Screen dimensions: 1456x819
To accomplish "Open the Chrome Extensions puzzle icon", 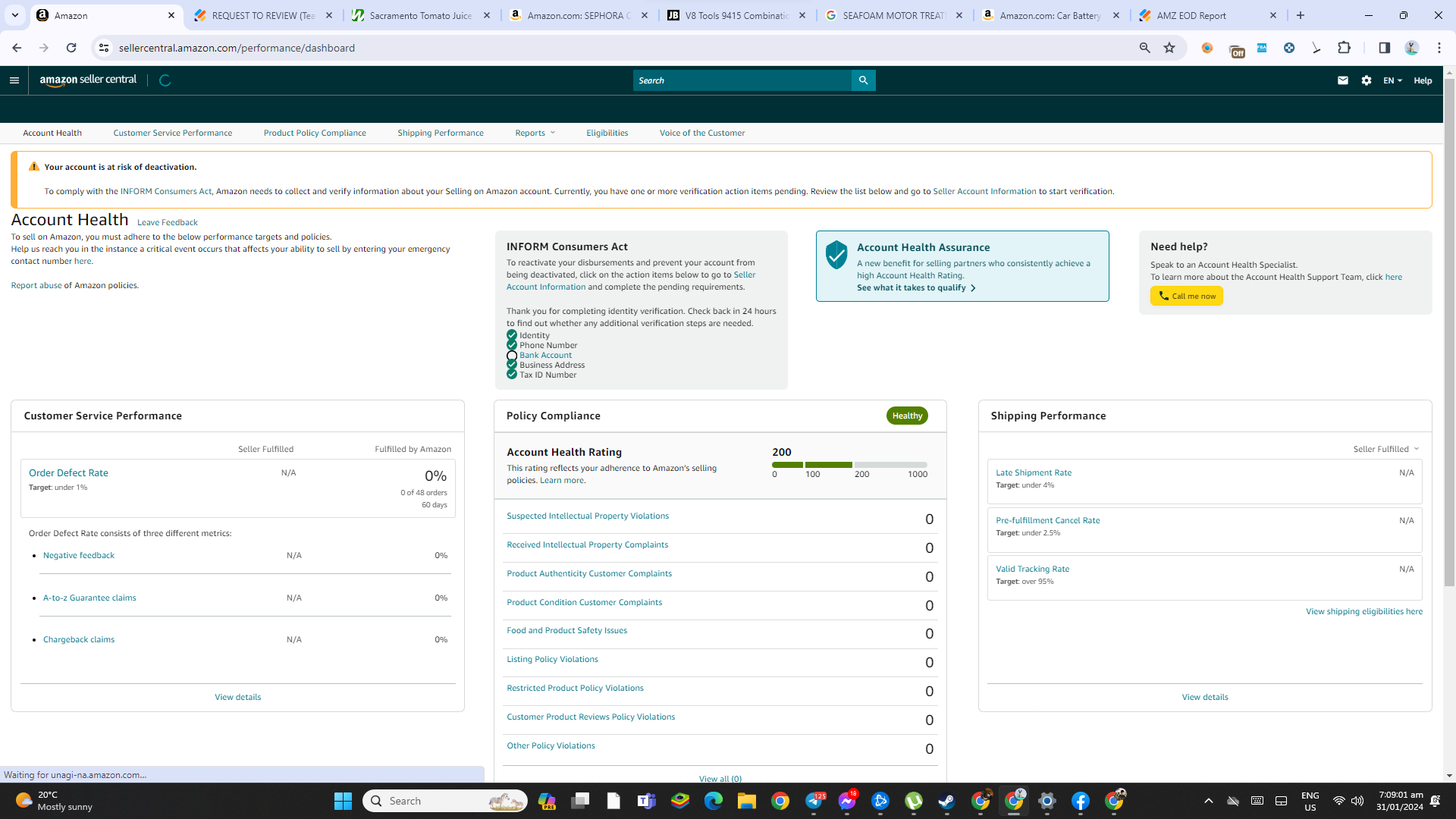I will [1344, 48].
